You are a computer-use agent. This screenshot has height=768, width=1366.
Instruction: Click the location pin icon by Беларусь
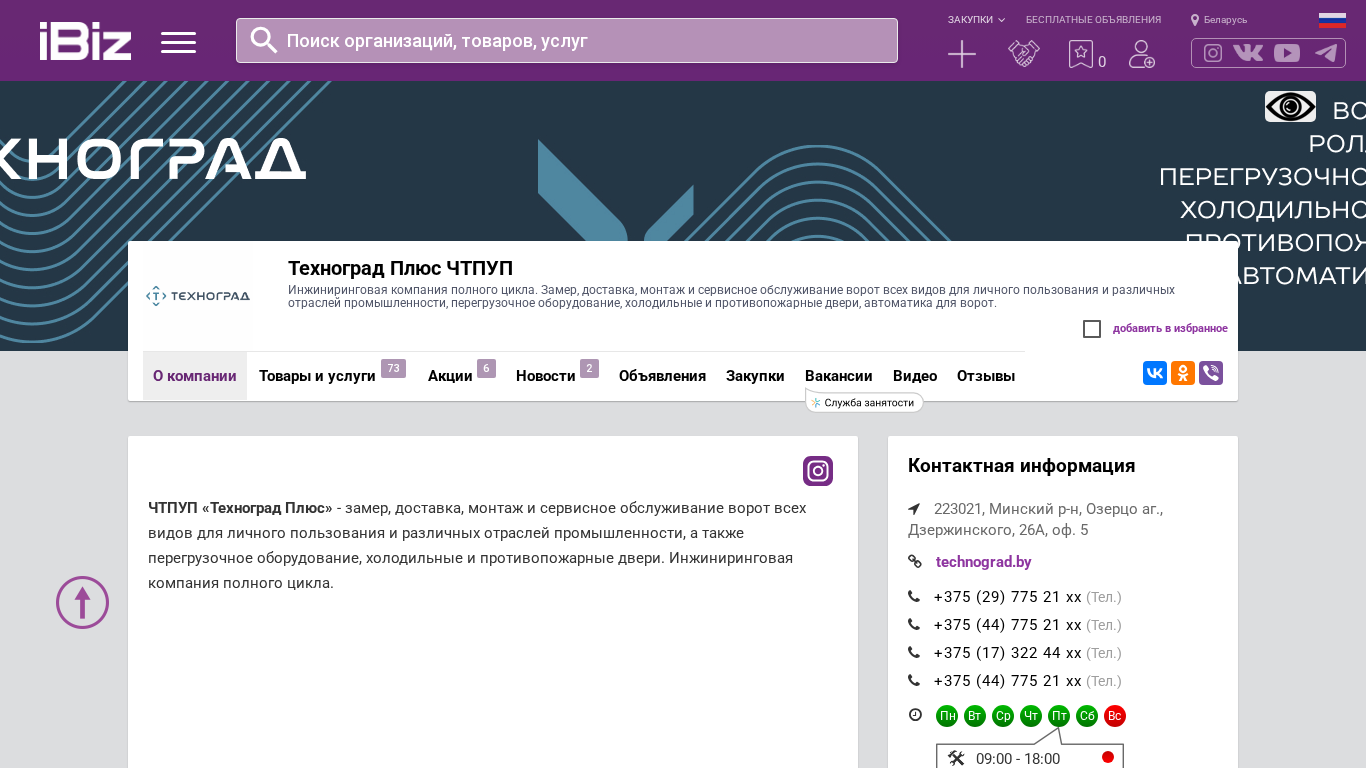point(1194,20)
